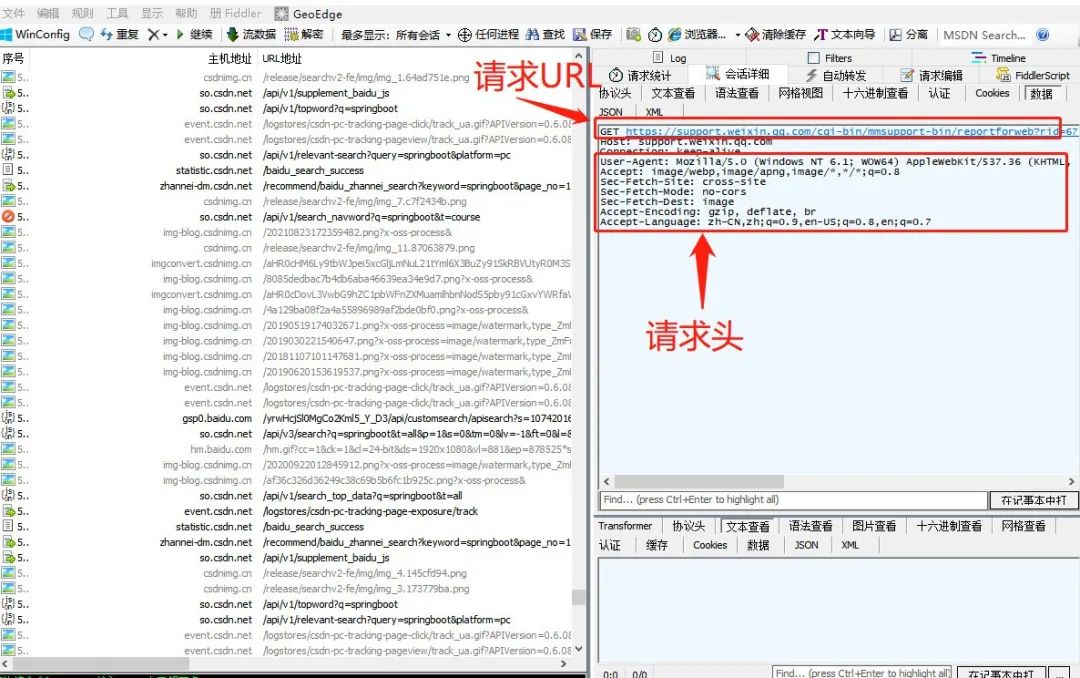Select the response 图片查看 tab
This screenshot has height=678, width=1080.
[x=874, y=526]
